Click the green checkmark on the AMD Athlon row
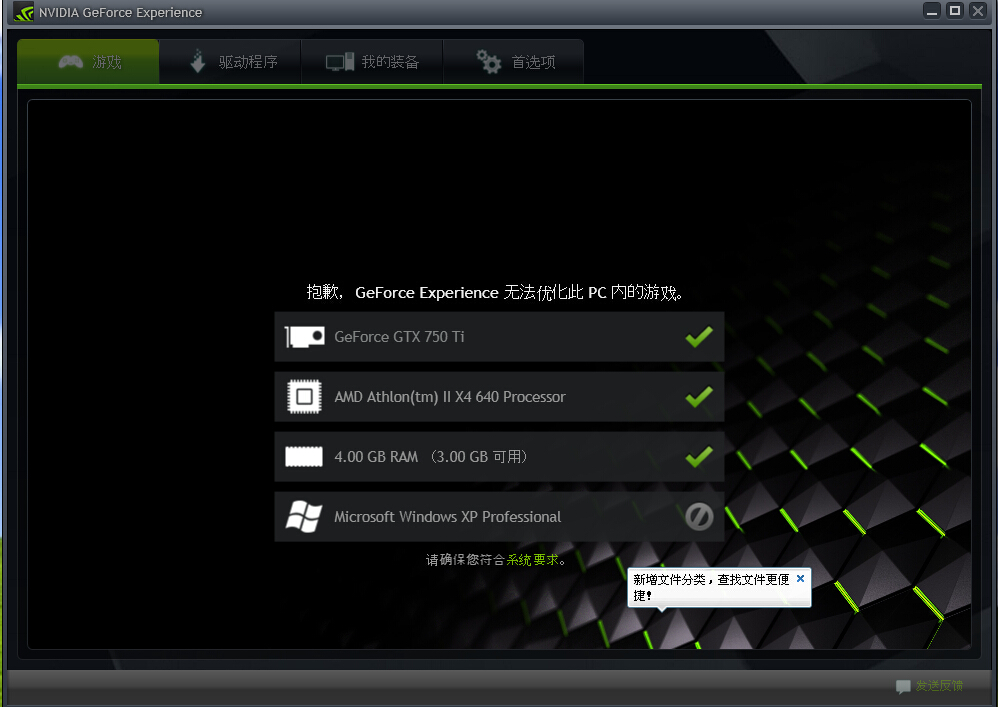Viewport: 998px width, 707px height. coord(699,396)
